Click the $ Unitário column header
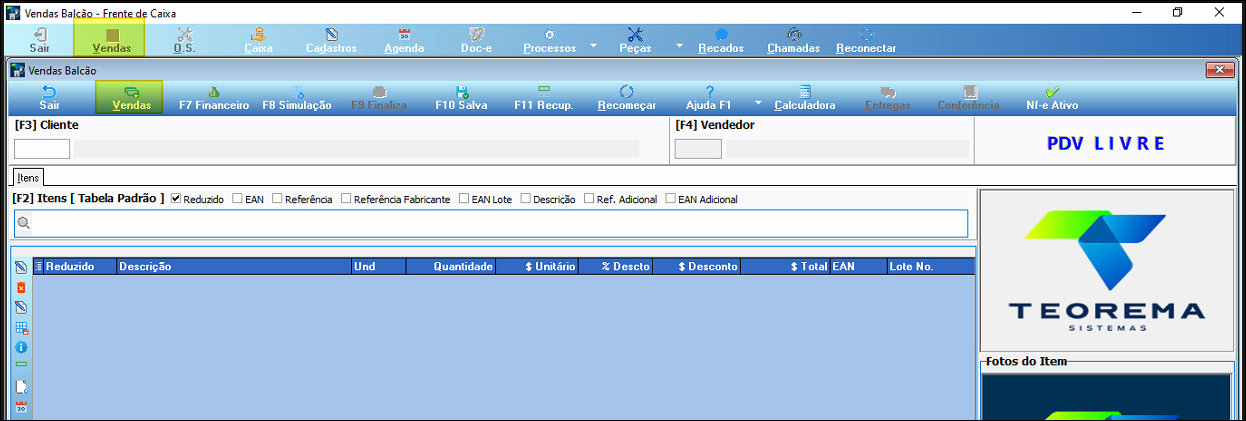 (x=537, y=267)
